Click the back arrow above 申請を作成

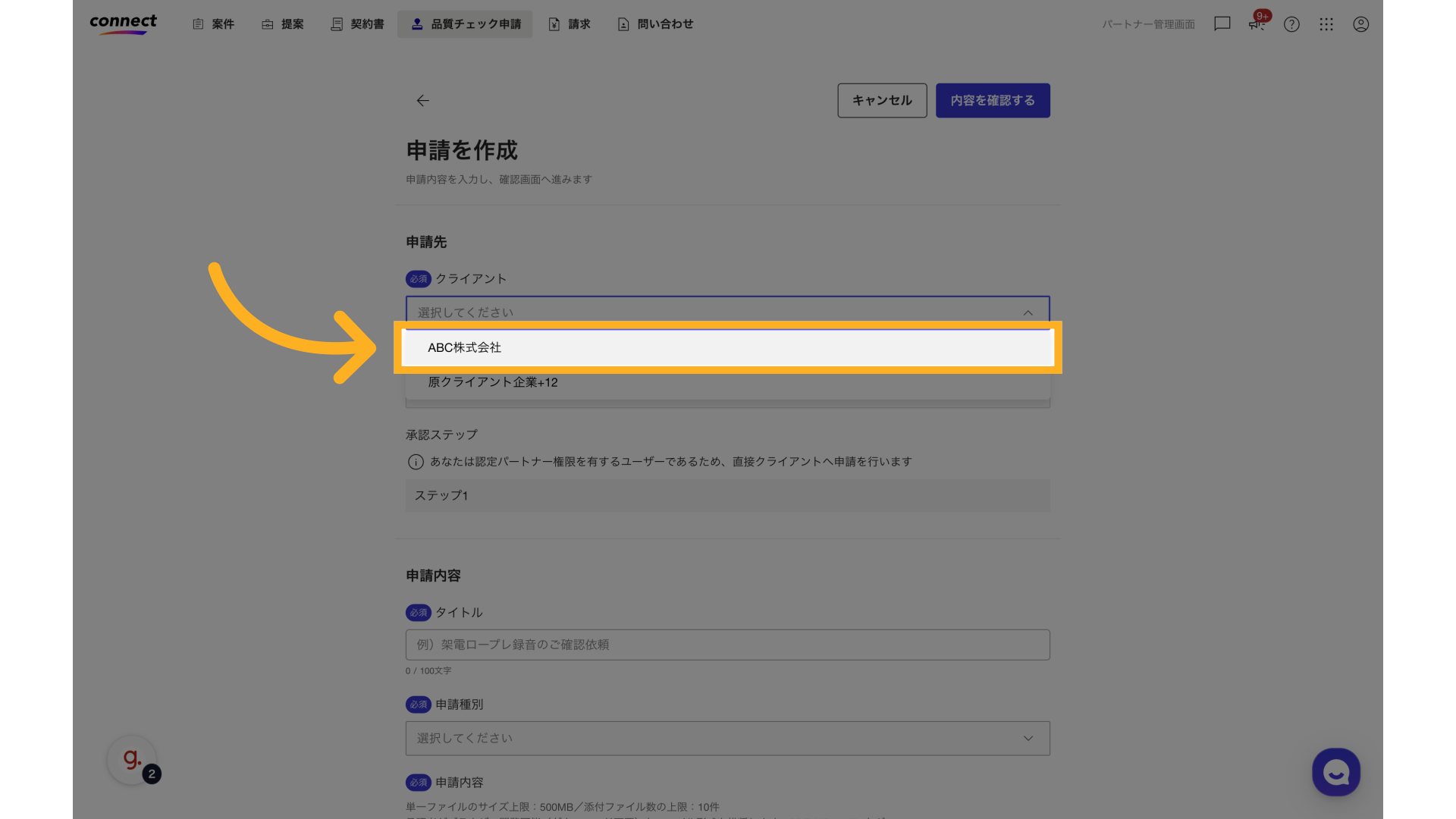tap(422, 100)
